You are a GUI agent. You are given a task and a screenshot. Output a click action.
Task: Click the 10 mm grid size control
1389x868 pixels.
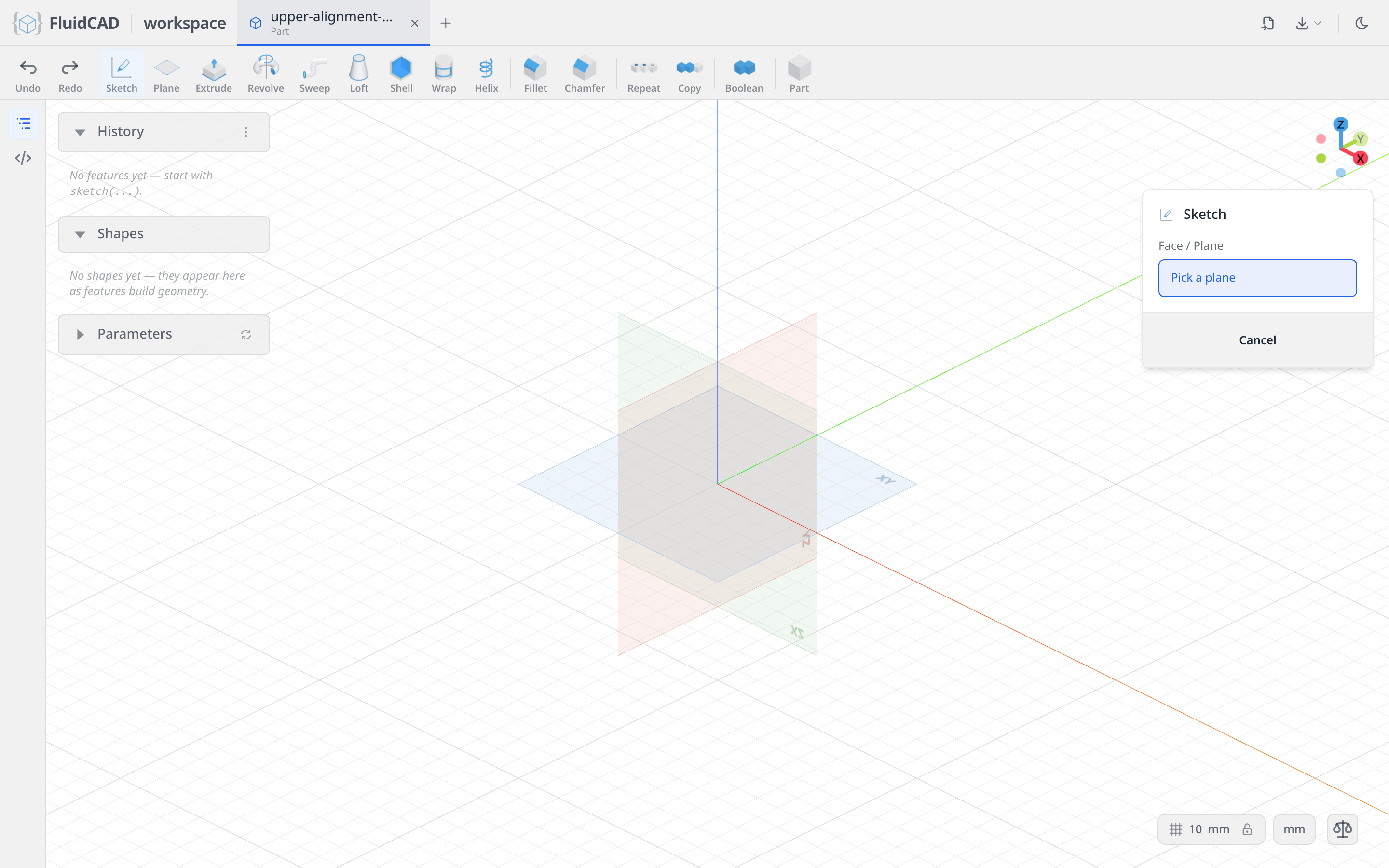pos(1211,829)
